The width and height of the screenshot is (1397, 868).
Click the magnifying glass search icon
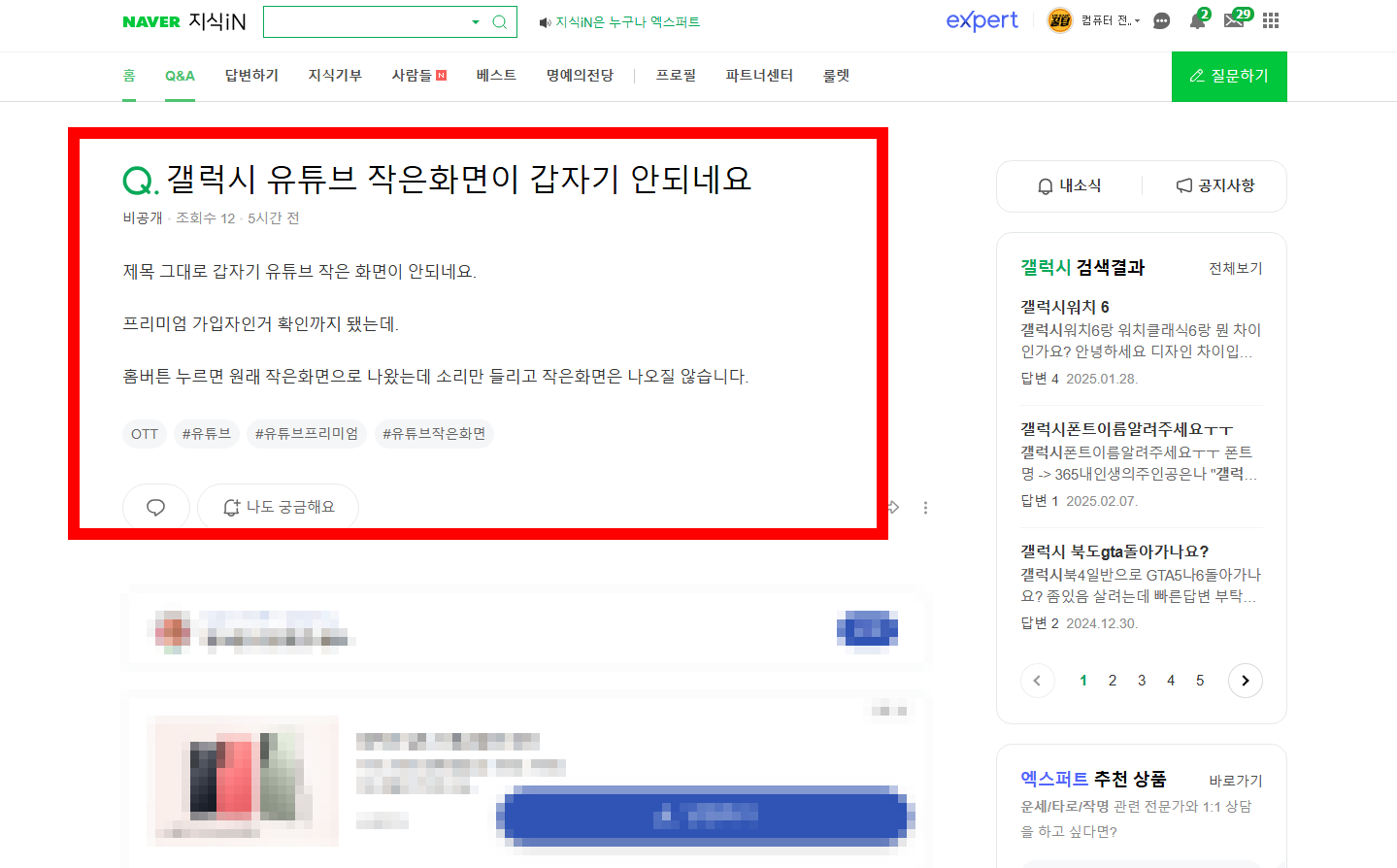[x=499, y=21]
